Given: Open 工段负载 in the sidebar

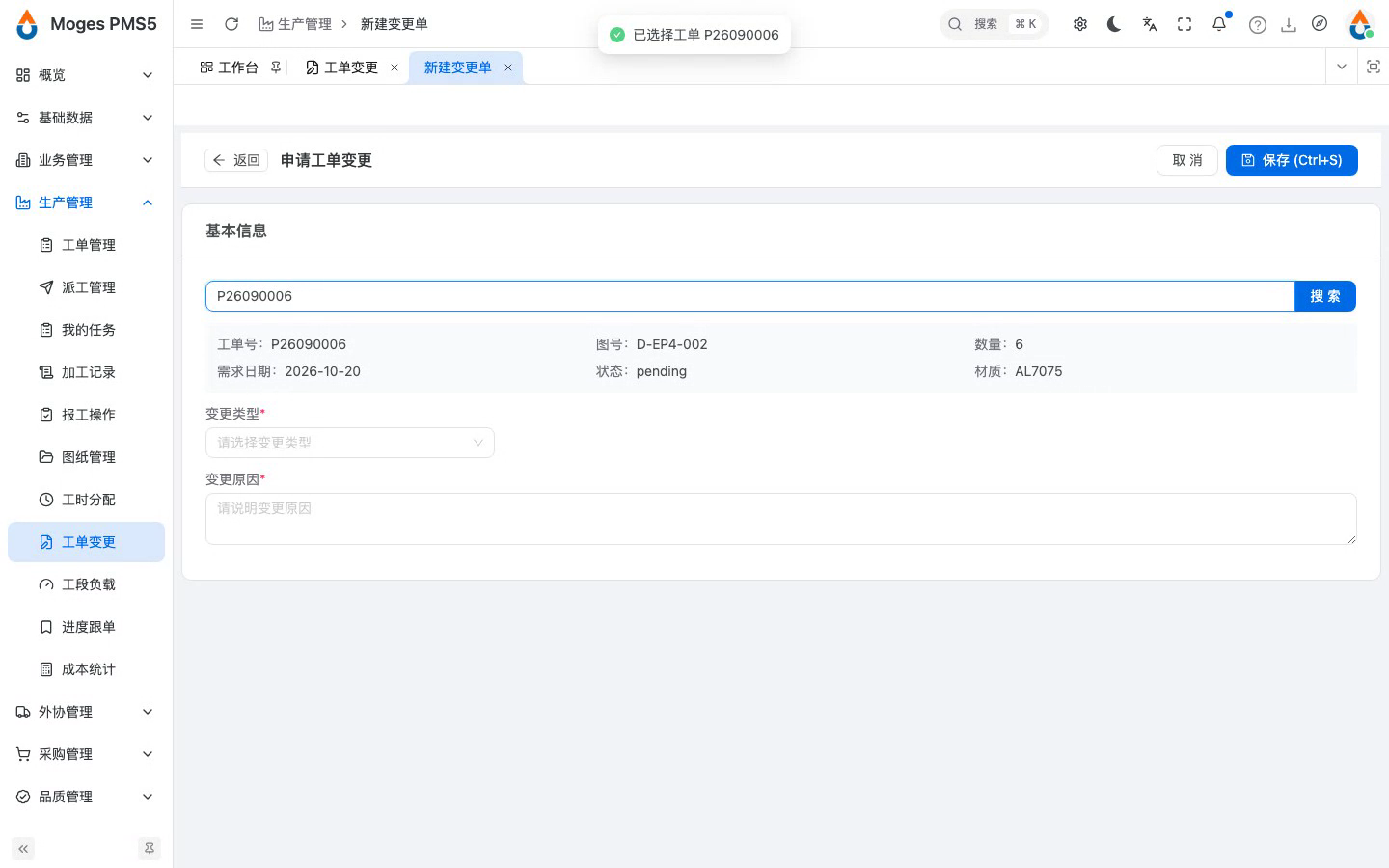Looking at the screenshot, I should click(x=86, y=584).
